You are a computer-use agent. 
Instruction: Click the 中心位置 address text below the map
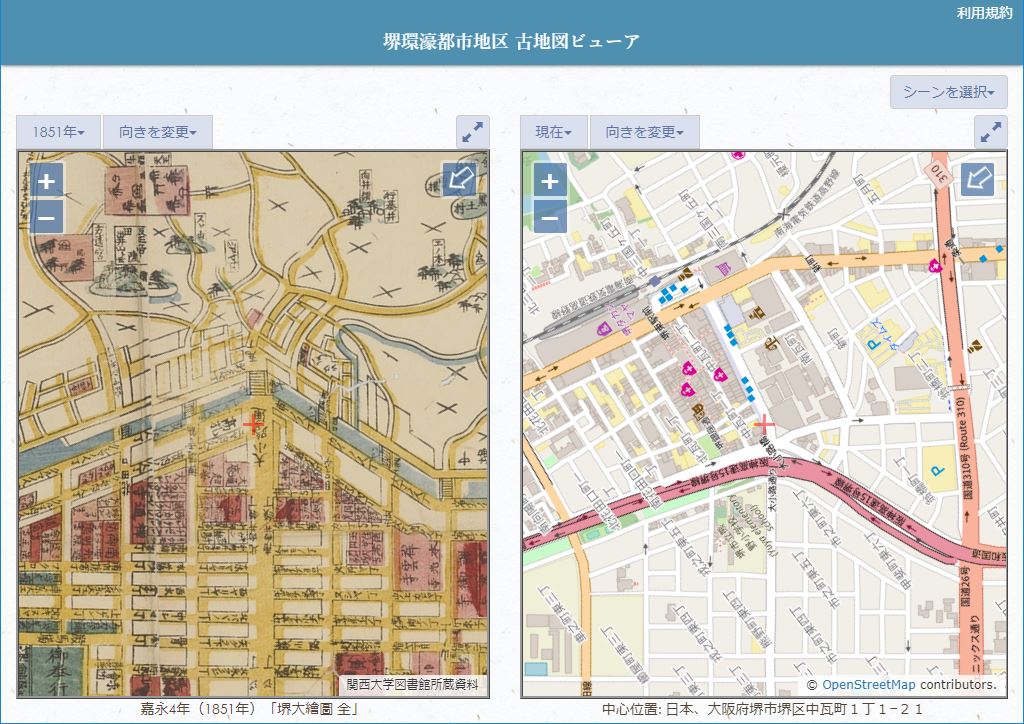pos(762,709)
